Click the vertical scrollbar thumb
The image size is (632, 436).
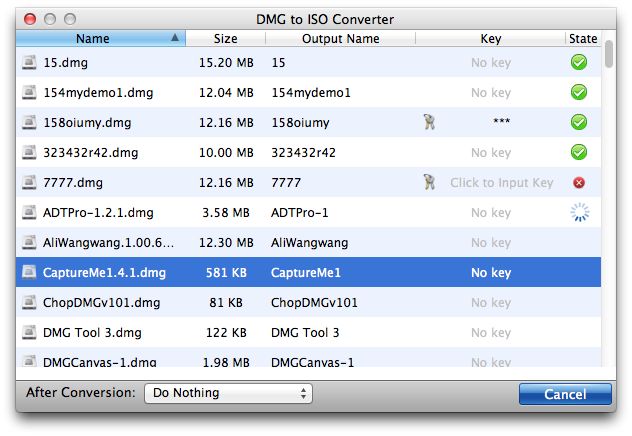(609, 54)
